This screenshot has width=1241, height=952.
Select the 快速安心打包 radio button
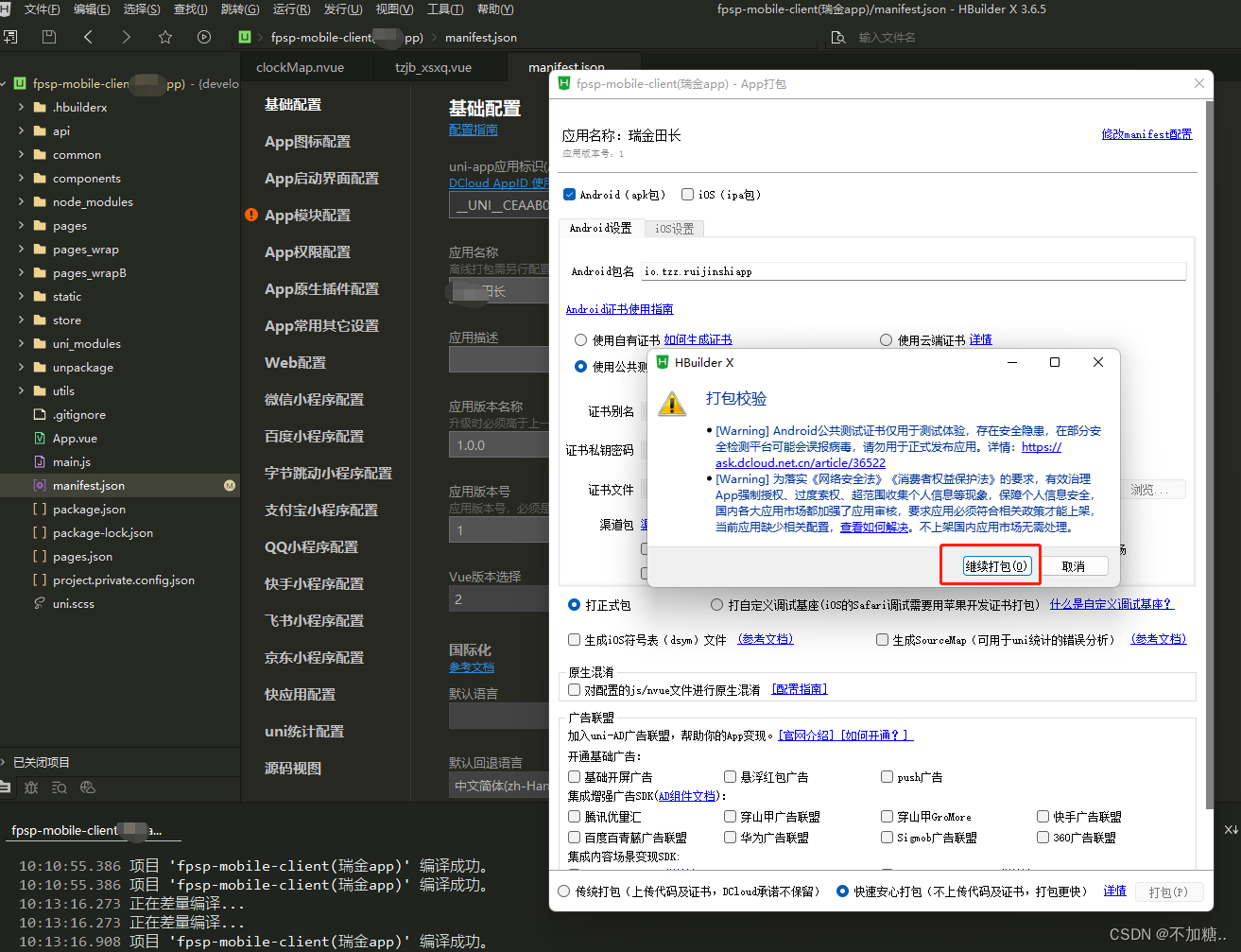click(842, 891)
